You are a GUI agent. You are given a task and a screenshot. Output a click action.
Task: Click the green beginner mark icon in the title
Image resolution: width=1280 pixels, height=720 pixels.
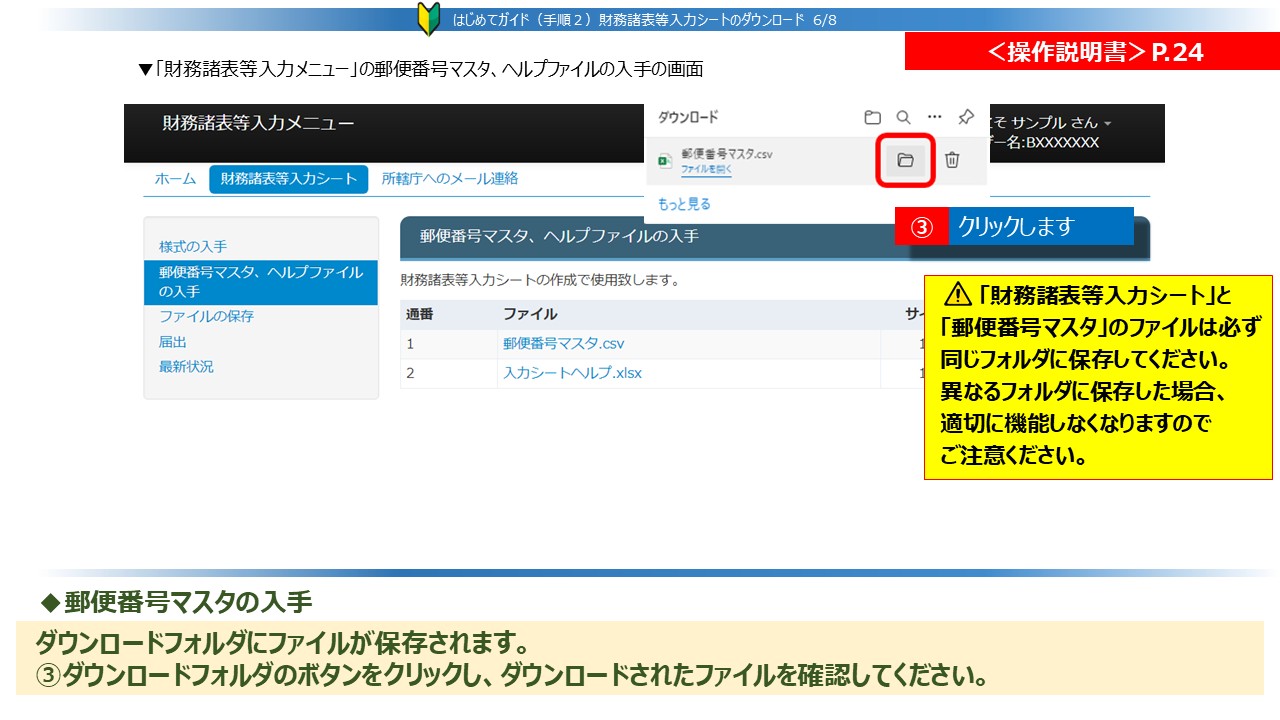click(429, 19)
